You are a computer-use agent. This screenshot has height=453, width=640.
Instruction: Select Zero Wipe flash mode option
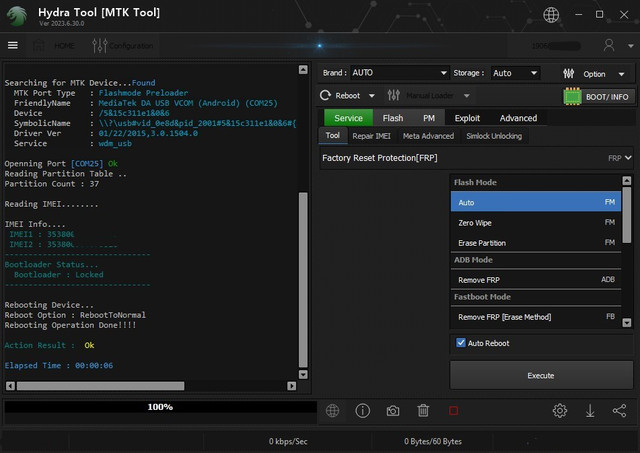536,222
